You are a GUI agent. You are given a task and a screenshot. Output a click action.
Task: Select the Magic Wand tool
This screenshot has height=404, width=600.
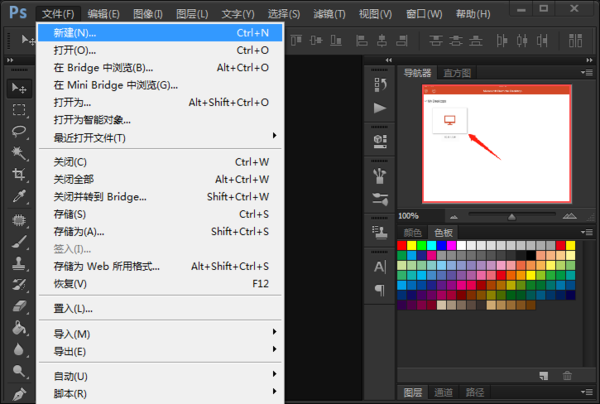click(19, 153)
